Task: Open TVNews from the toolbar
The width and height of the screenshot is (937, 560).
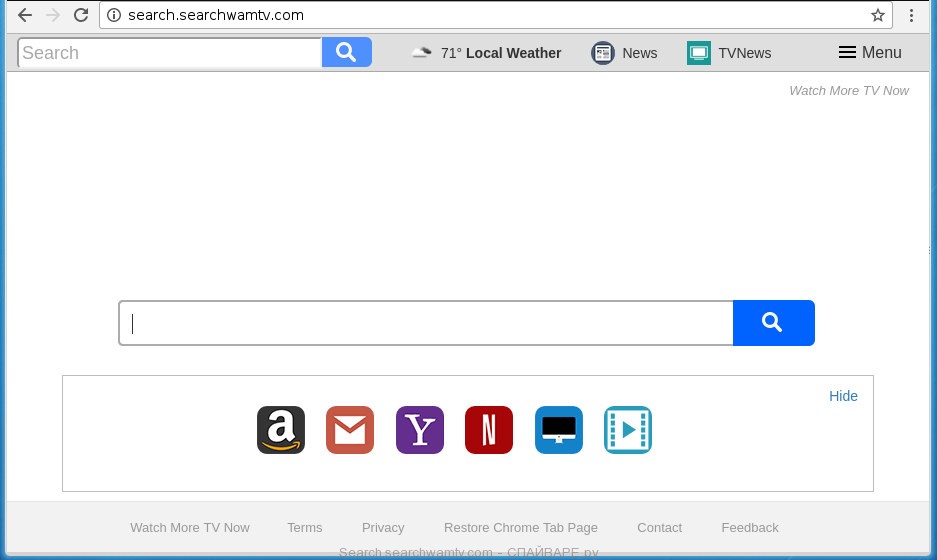Action: [x=729, y=53]
